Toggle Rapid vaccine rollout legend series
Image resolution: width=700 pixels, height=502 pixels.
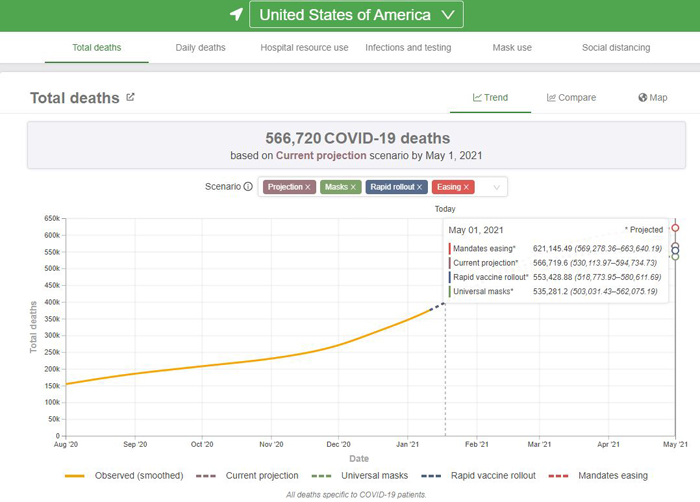click(463, 476)
